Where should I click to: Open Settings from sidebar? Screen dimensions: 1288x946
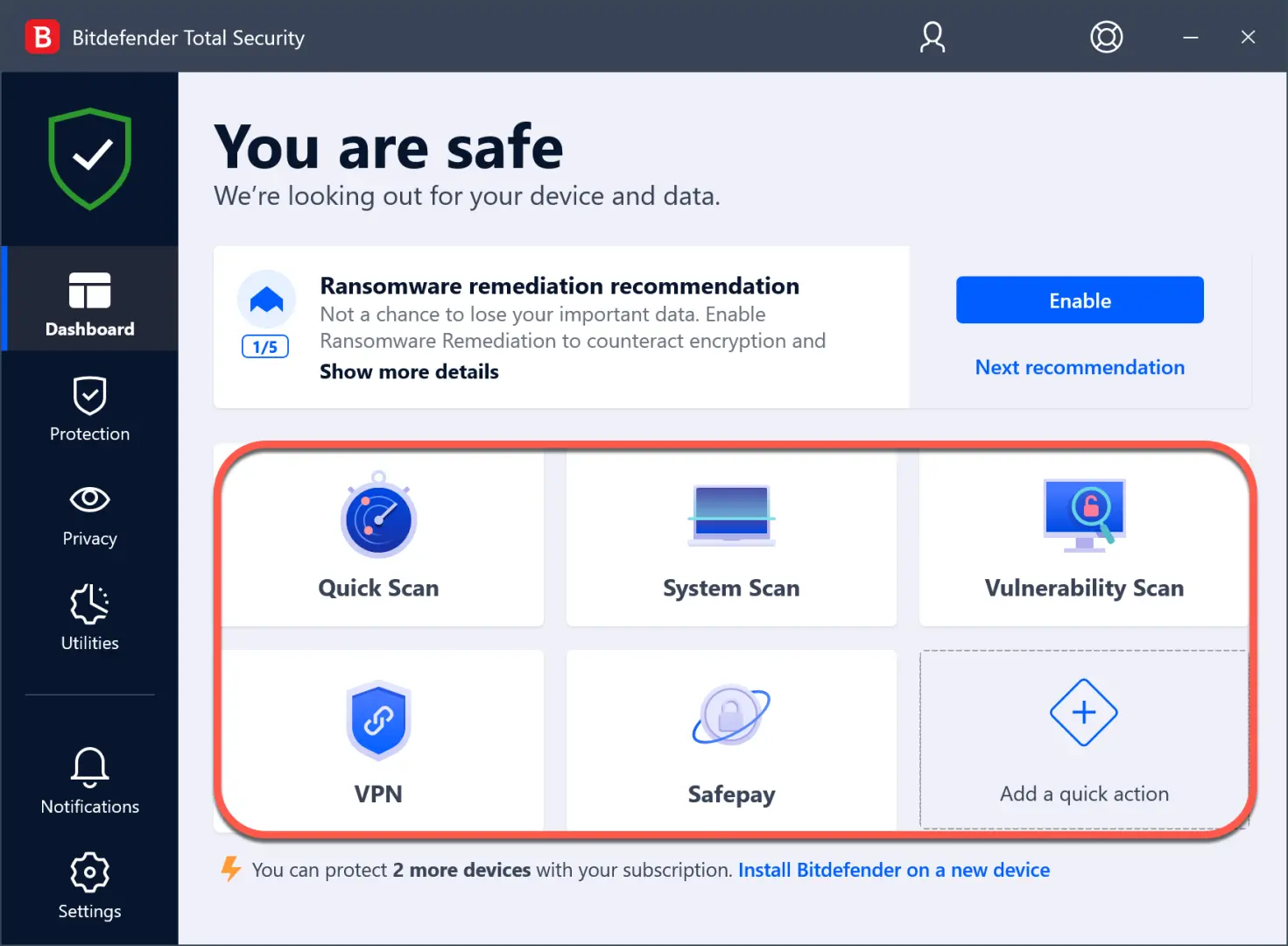click(90, 886)
